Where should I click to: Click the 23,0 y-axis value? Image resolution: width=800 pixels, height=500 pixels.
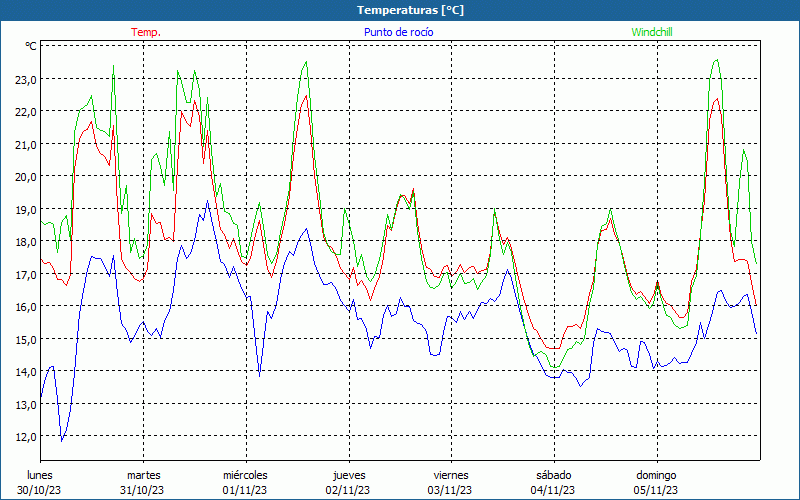click(x=26, y=79)
